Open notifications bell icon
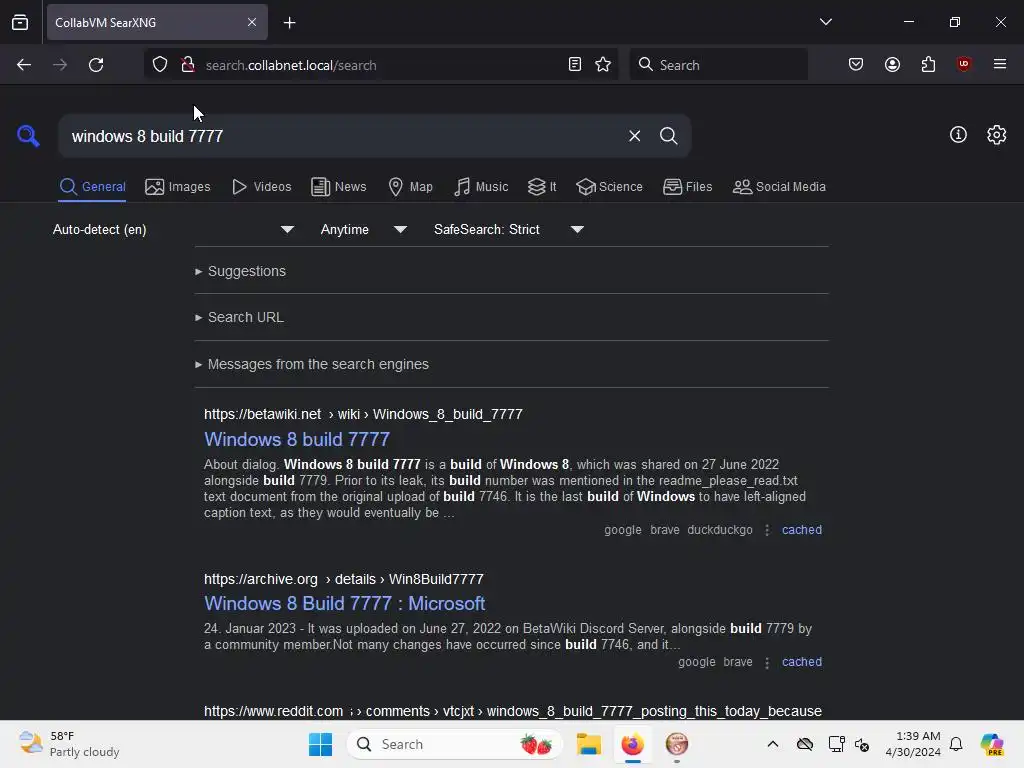Viewport: 1024px width, 768px height. pyautogui.click(x=956, y=744)
